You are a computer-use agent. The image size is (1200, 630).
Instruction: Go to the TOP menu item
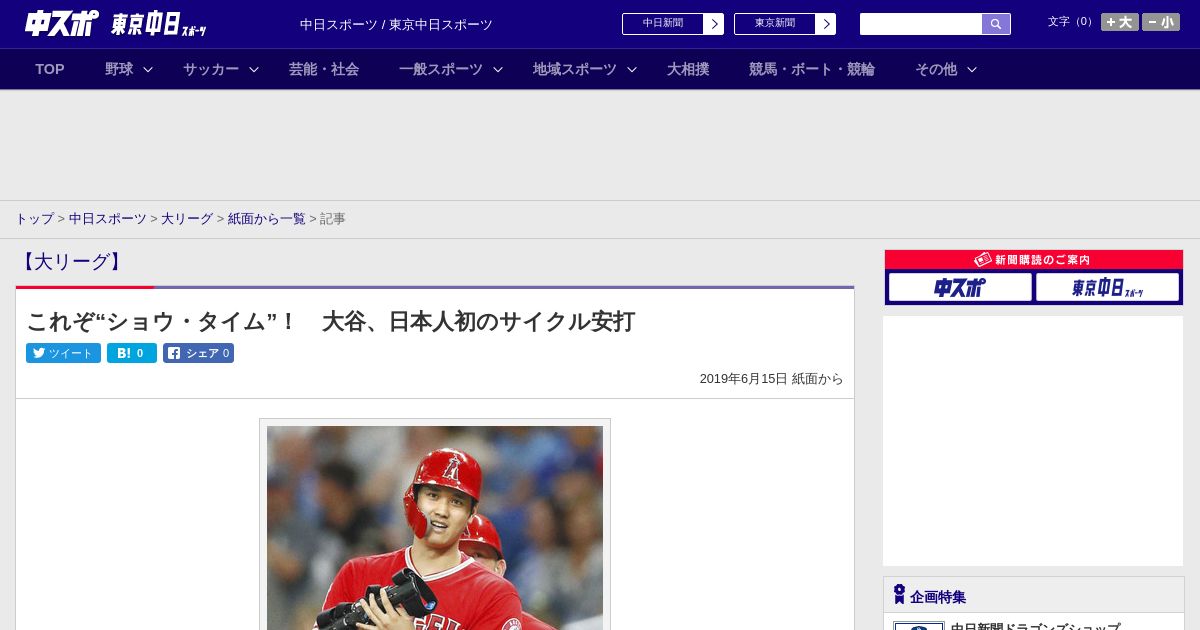click(x=50, y=69)
